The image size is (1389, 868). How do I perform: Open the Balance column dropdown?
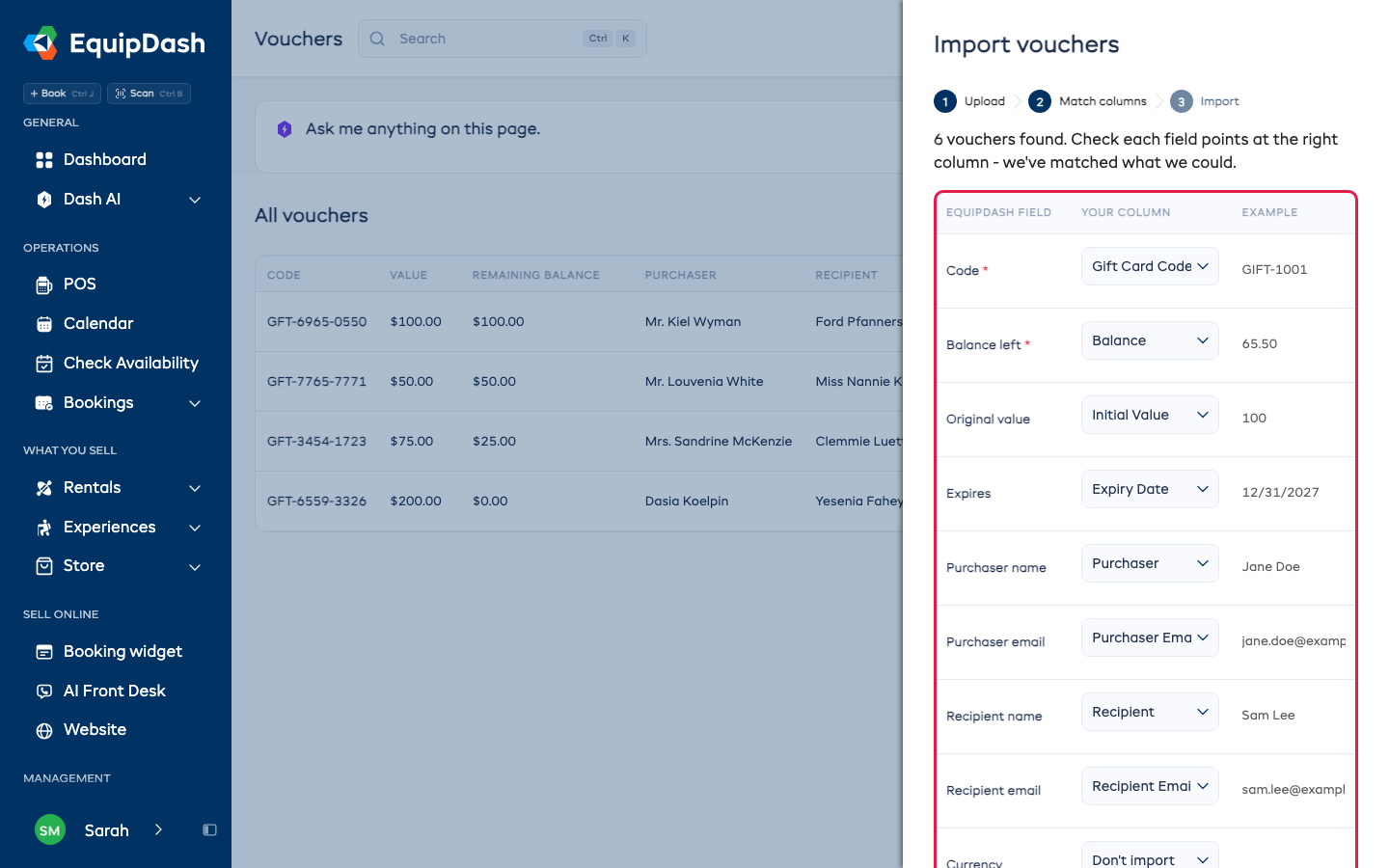coord(1150,340)
